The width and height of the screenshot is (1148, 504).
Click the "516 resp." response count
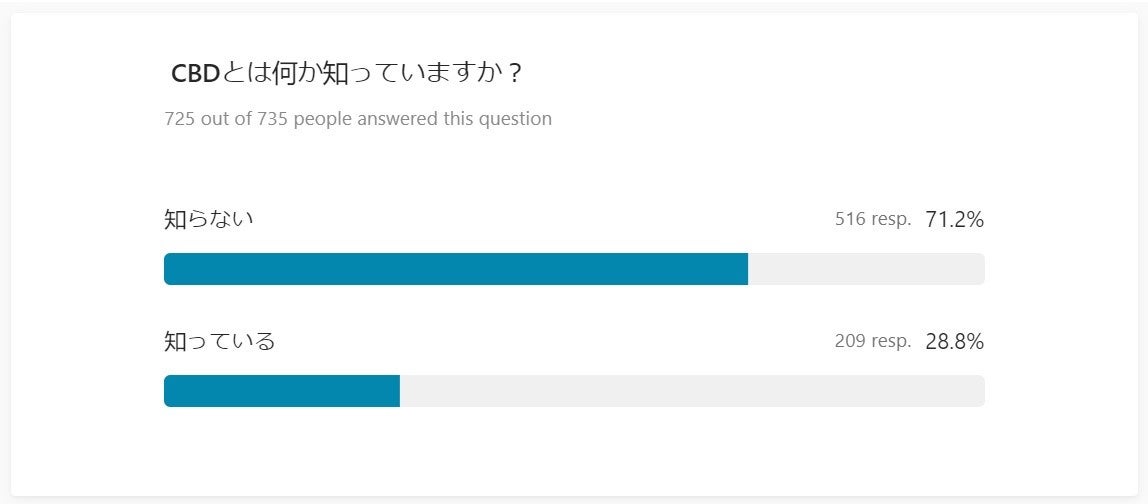[873, 219]
